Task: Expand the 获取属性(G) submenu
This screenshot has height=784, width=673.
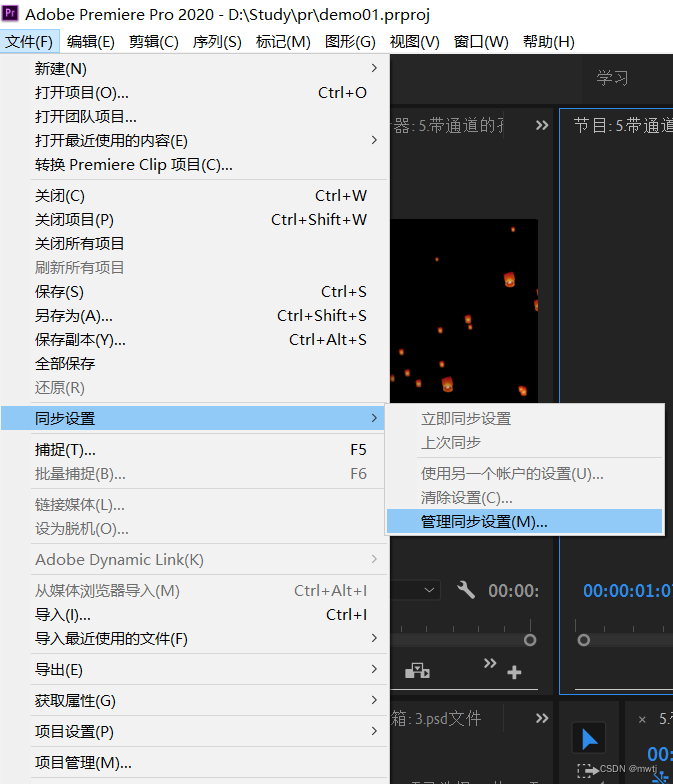Action: point(195,700)
